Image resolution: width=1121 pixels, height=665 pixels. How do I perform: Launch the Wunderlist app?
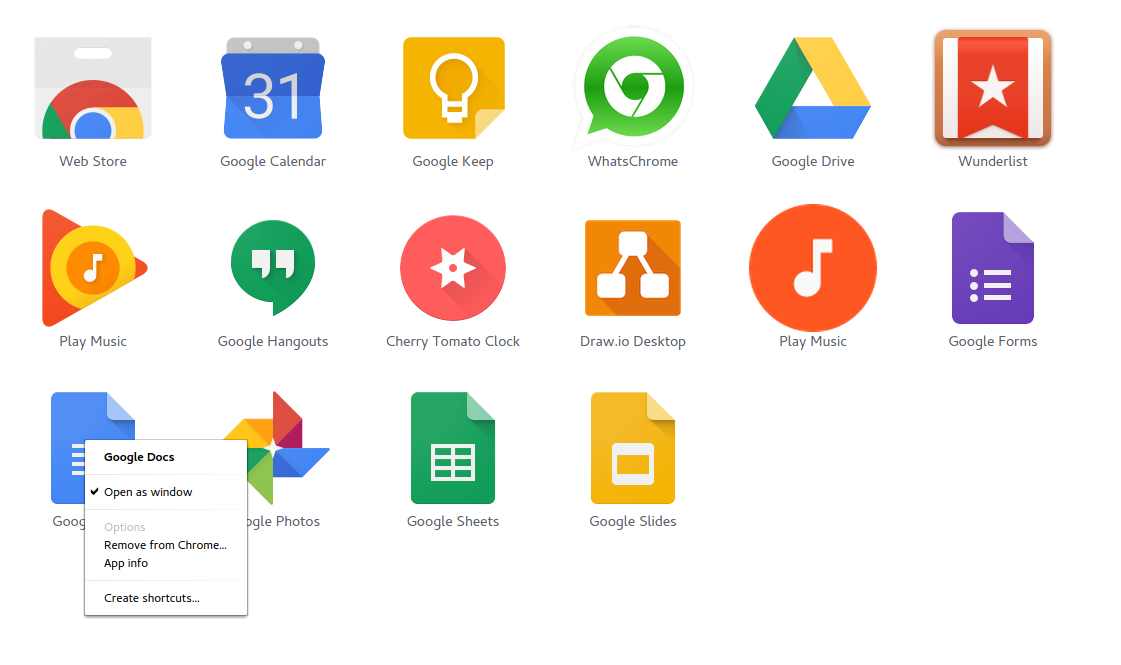[993, 88]
